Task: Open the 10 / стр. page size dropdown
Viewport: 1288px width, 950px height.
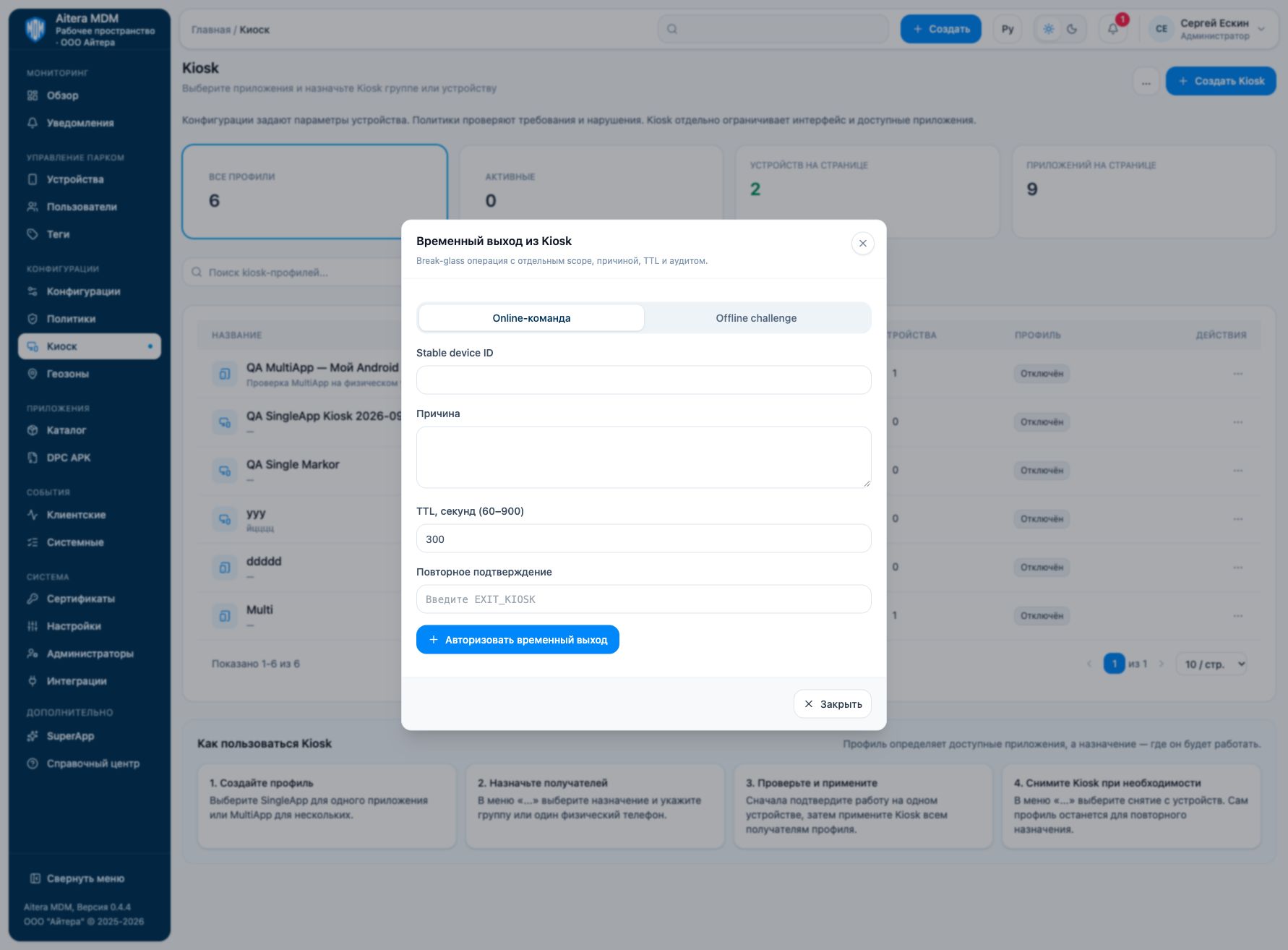Action: coord(1211,664)
